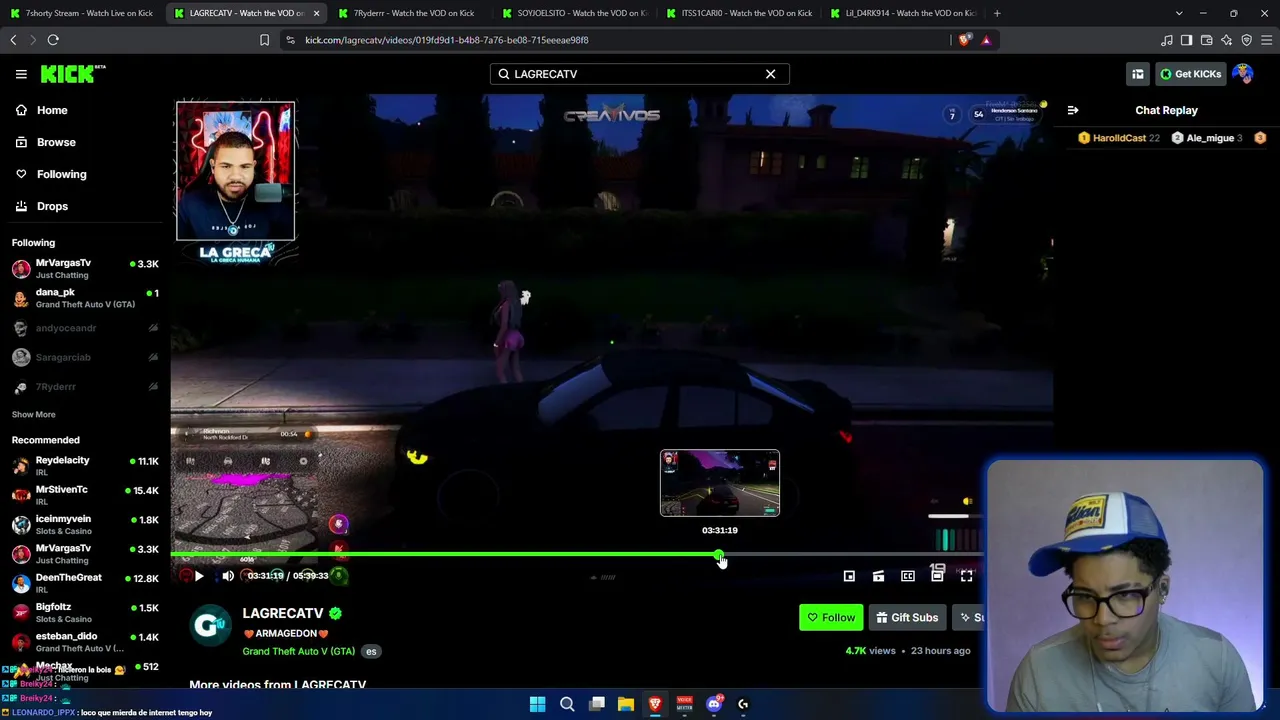Open the Brave Rewards triangle icon
Image resolution: width=1280 pixels, height=720 pixels.
point(986,40)
